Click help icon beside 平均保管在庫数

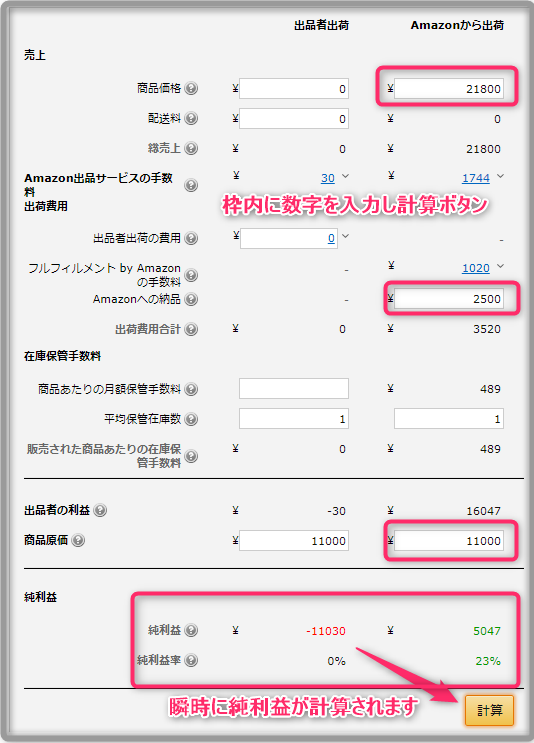pos(191,419)
